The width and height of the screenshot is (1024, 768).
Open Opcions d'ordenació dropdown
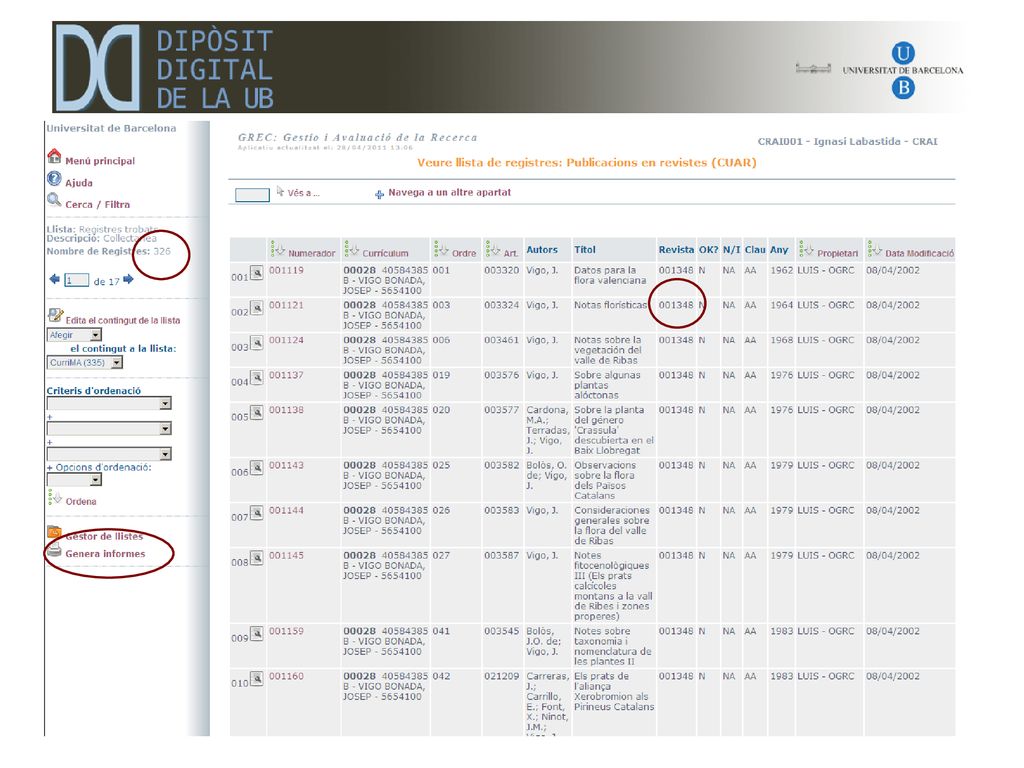[74, 480]
